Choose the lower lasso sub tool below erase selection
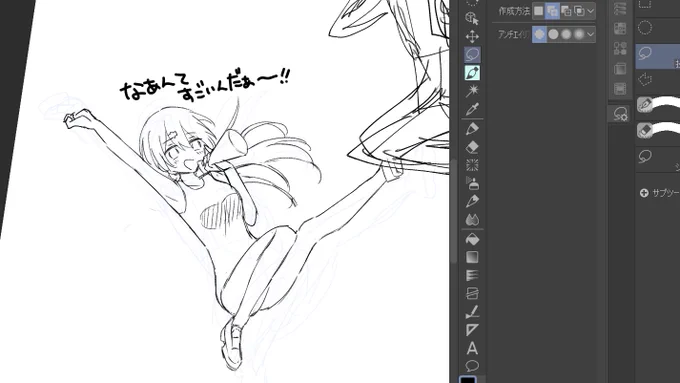 pyautogui.click(x=658, y=157)
